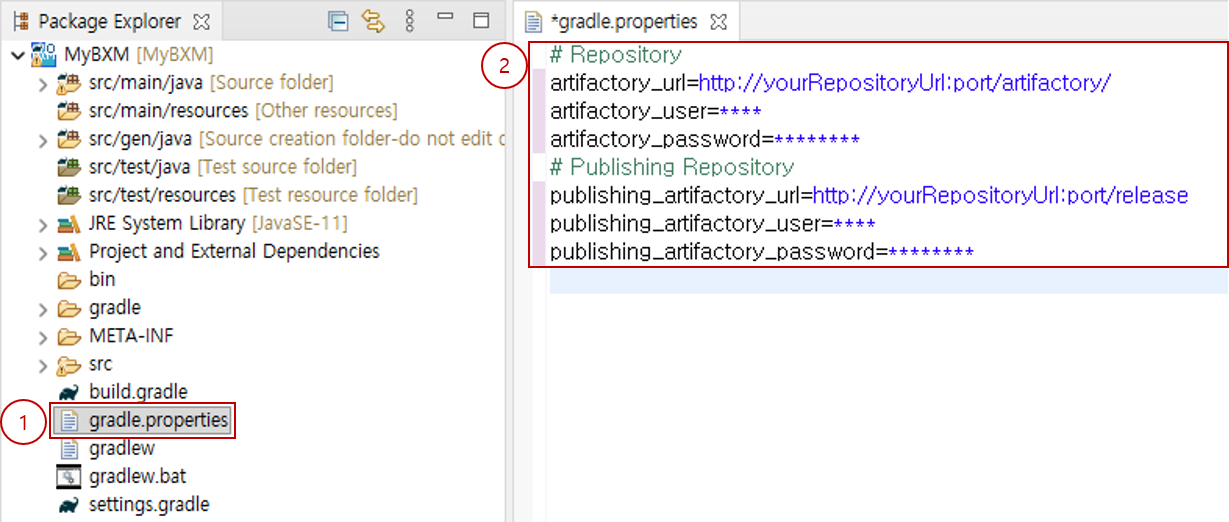Screen dimensions: 1229x522
Task: Click JRE System Library books icon
Action: tap(69, 223)
